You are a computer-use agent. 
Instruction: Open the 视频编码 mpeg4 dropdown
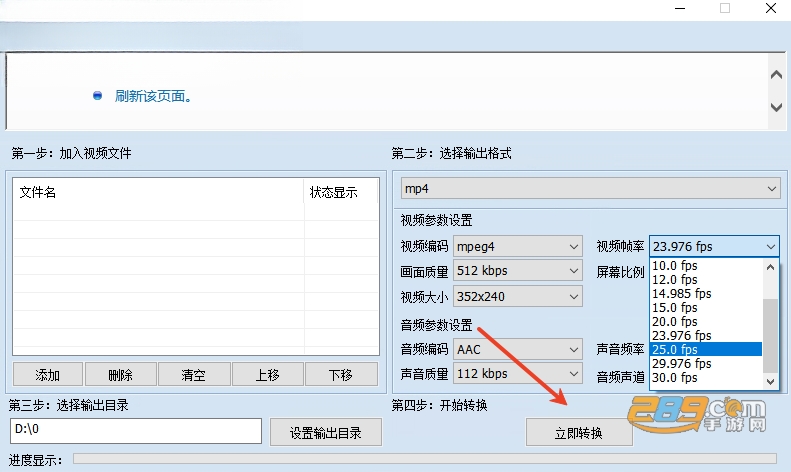(x=518, y=246)
